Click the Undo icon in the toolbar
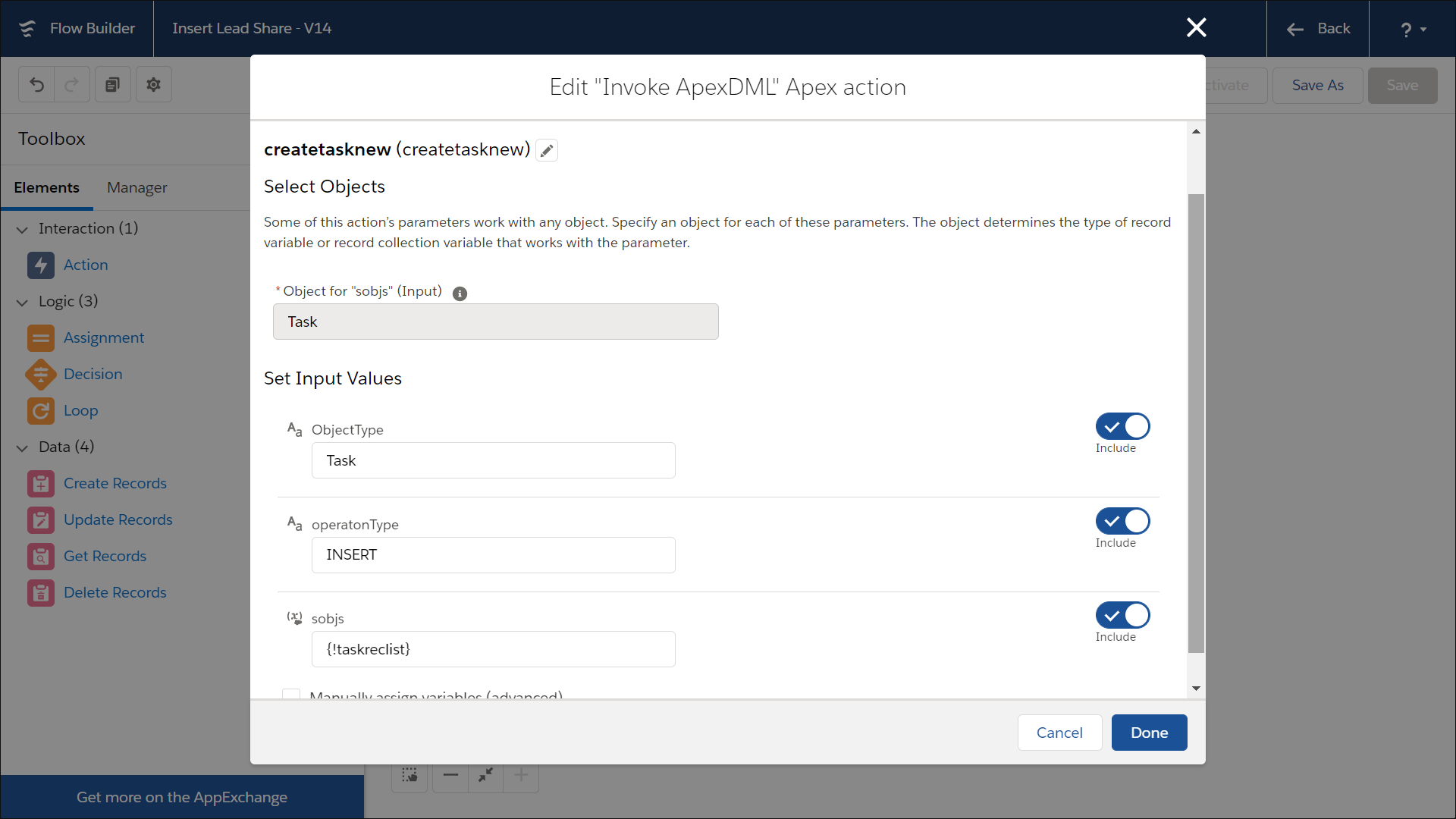 [x=36, y=84]
